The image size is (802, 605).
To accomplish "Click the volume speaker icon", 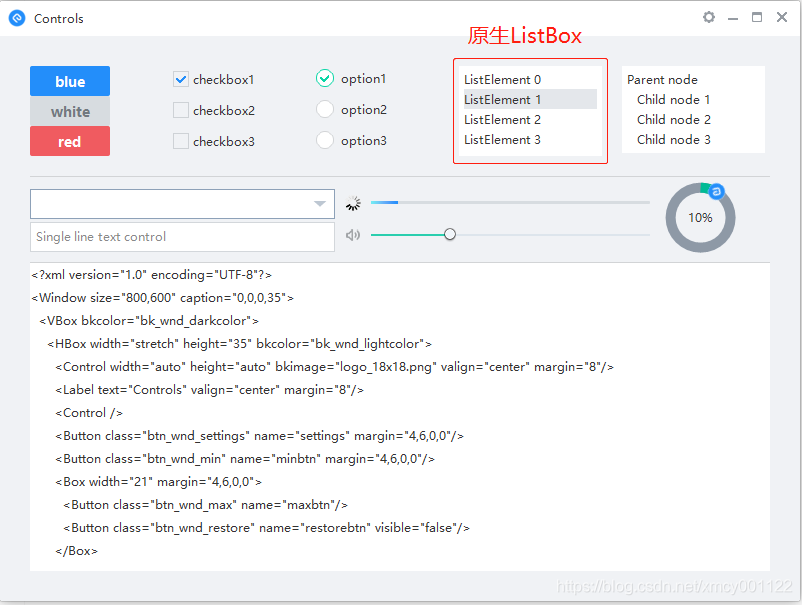I will [x=353, y=235].
